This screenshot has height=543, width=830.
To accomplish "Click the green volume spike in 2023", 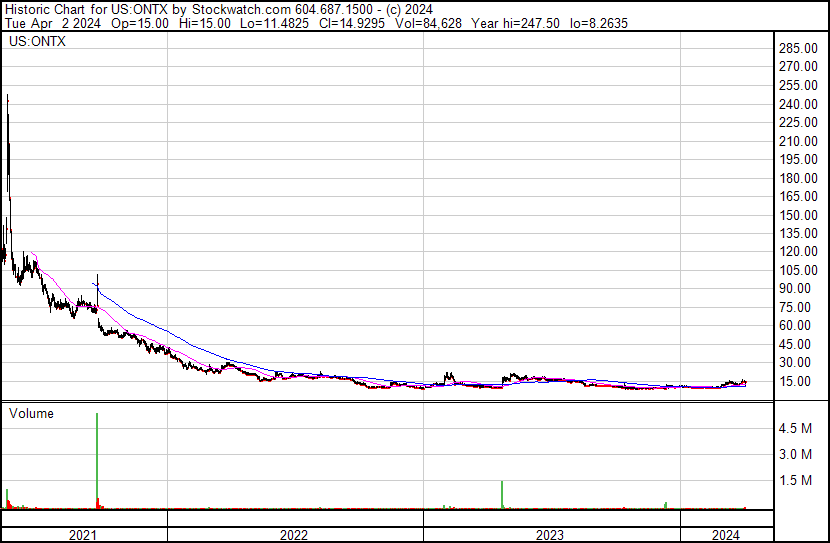I will (x=501, y=494).
